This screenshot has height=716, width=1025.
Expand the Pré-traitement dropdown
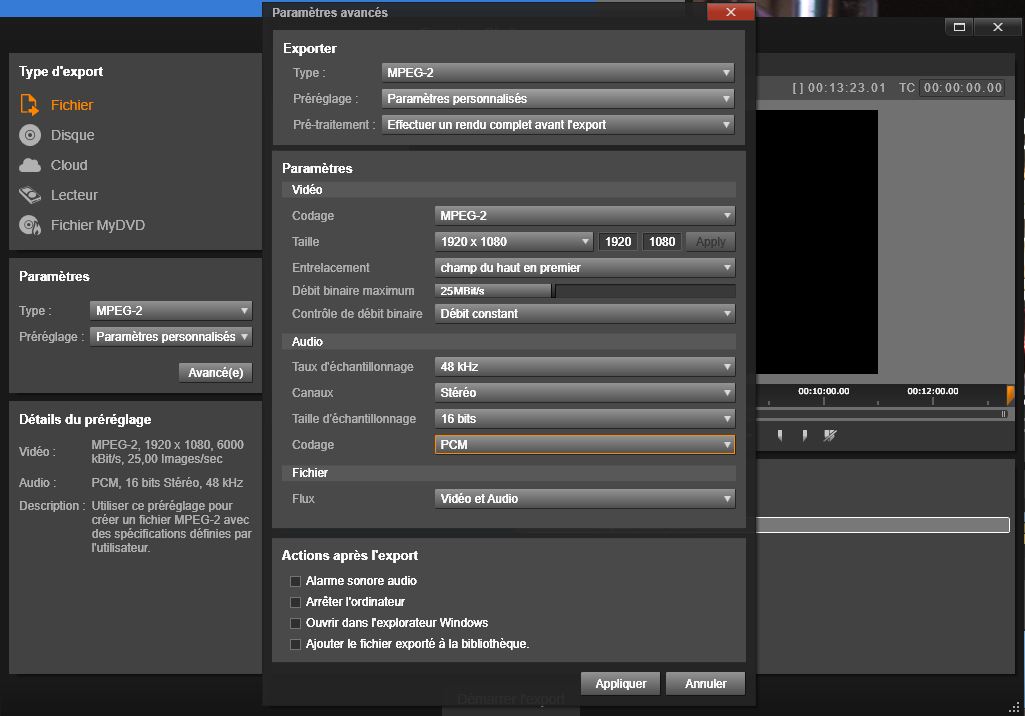click(558, 125)
